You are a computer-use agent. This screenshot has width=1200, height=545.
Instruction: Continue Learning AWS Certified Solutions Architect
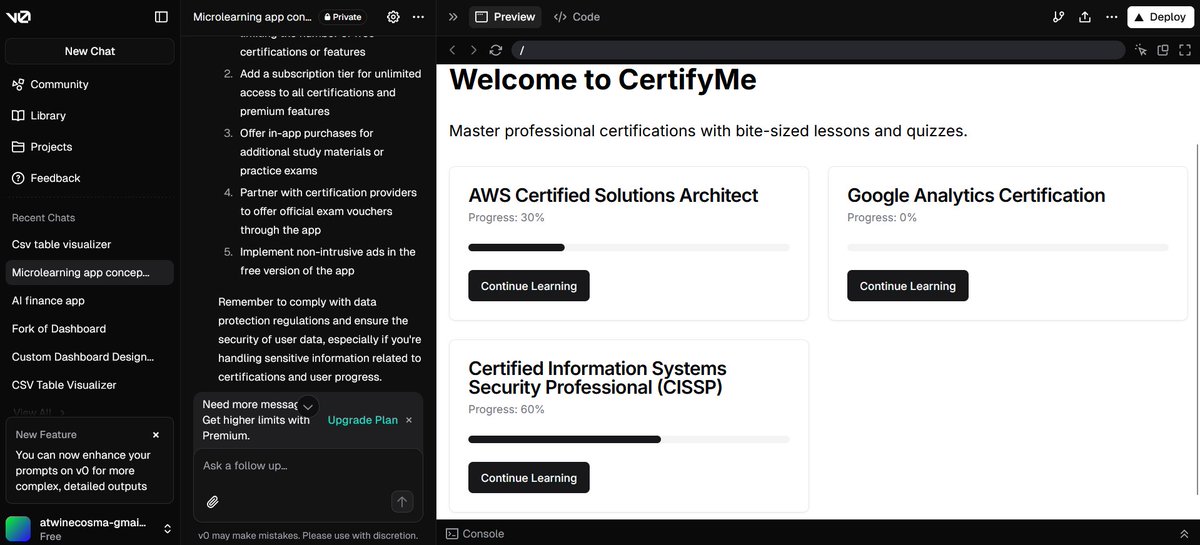[529, 286]
